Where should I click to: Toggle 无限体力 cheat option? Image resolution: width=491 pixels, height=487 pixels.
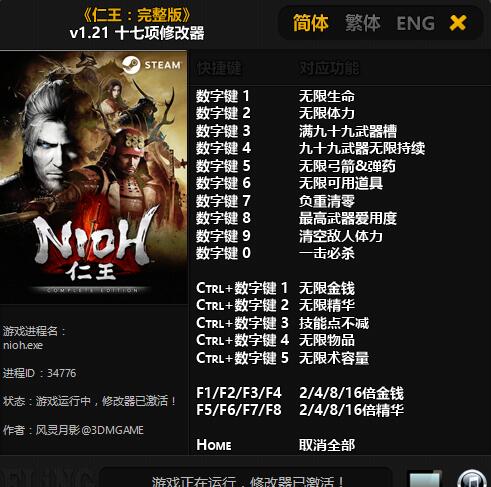(x=327, y=113)
